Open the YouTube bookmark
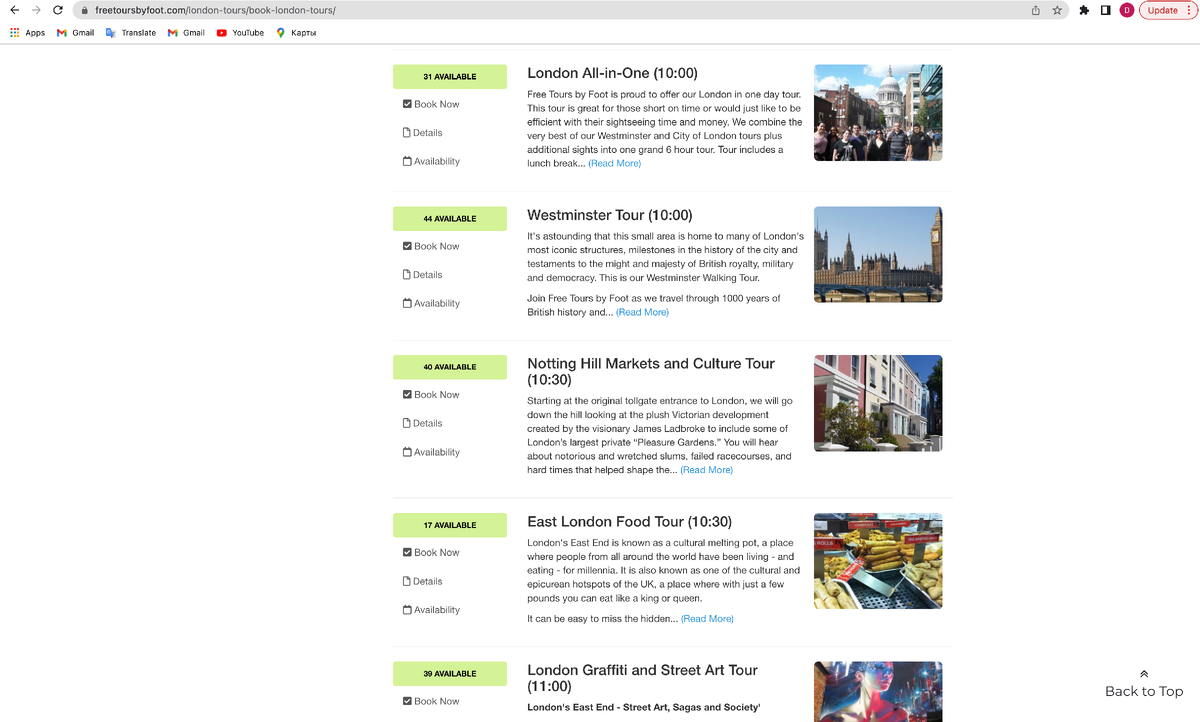Image resolution: width=1200 pixels, height=722 pixels. 240,32
